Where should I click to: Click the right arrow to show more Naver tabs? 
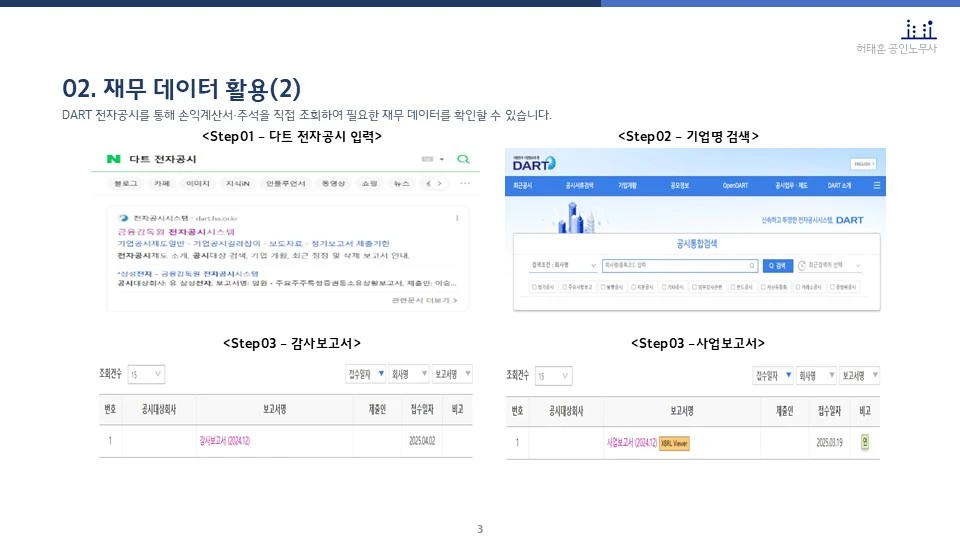[x=439, y=183]
